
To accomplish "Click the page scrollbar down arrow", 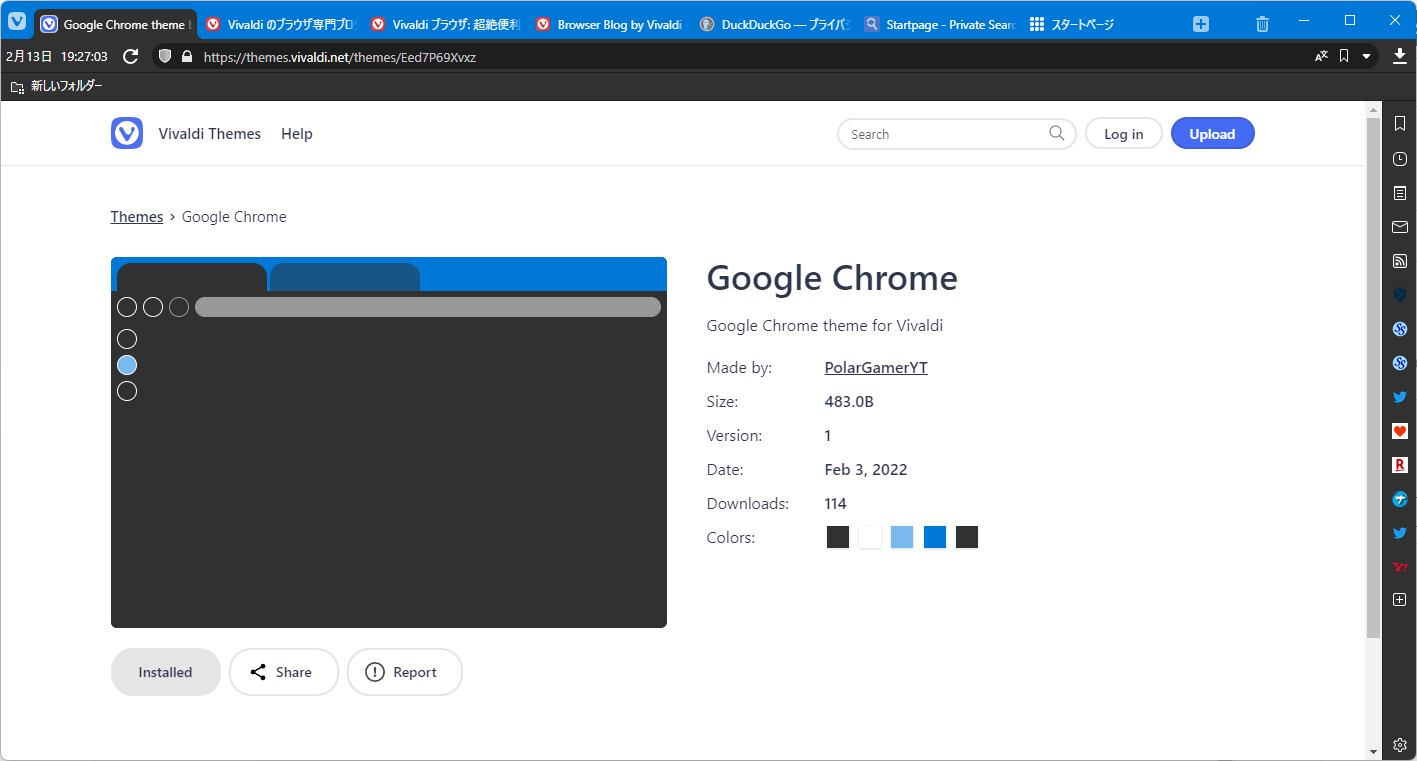I will coord(1373,751).
